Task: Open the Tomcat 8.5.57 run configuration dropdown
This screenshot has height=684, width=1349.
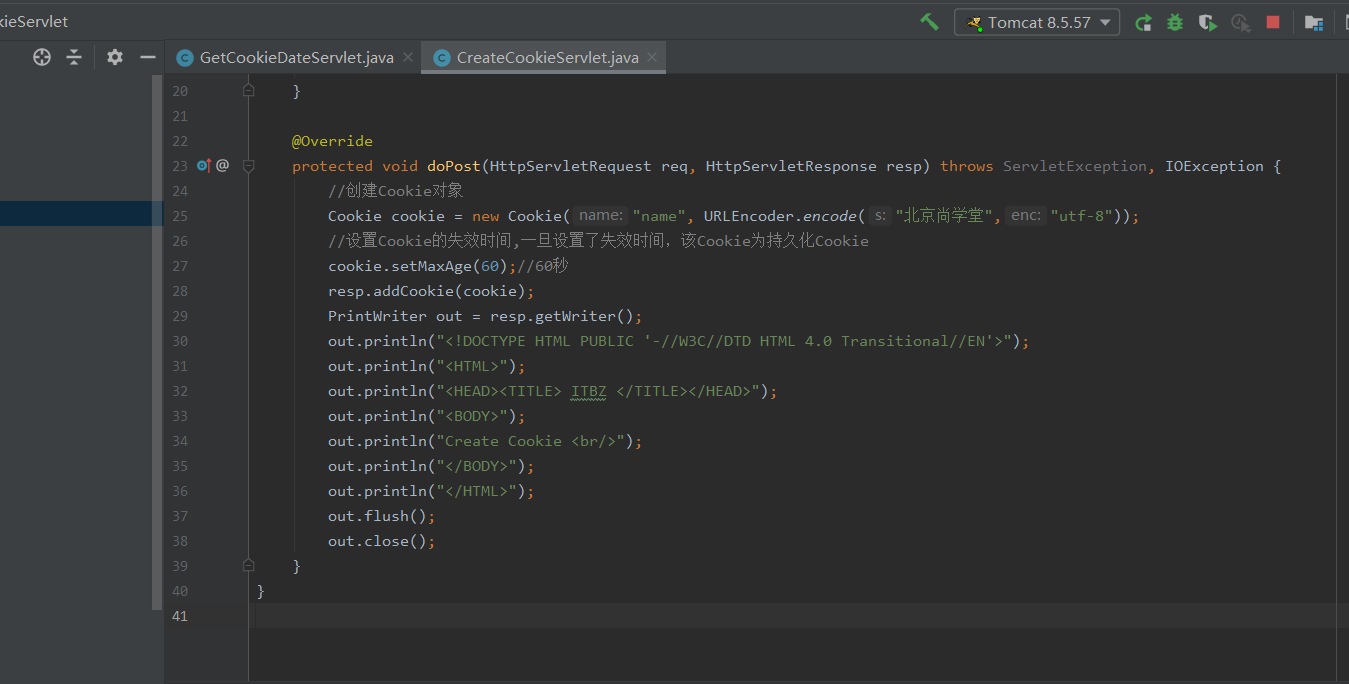Action: coord(1037,22)
